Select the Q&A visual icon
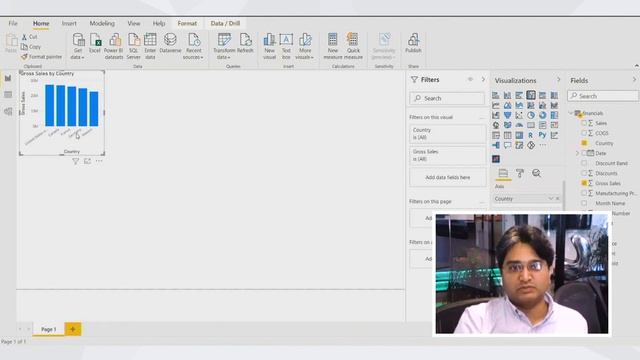The width and height of the screenshot is (640, 360). pos(507,145)
